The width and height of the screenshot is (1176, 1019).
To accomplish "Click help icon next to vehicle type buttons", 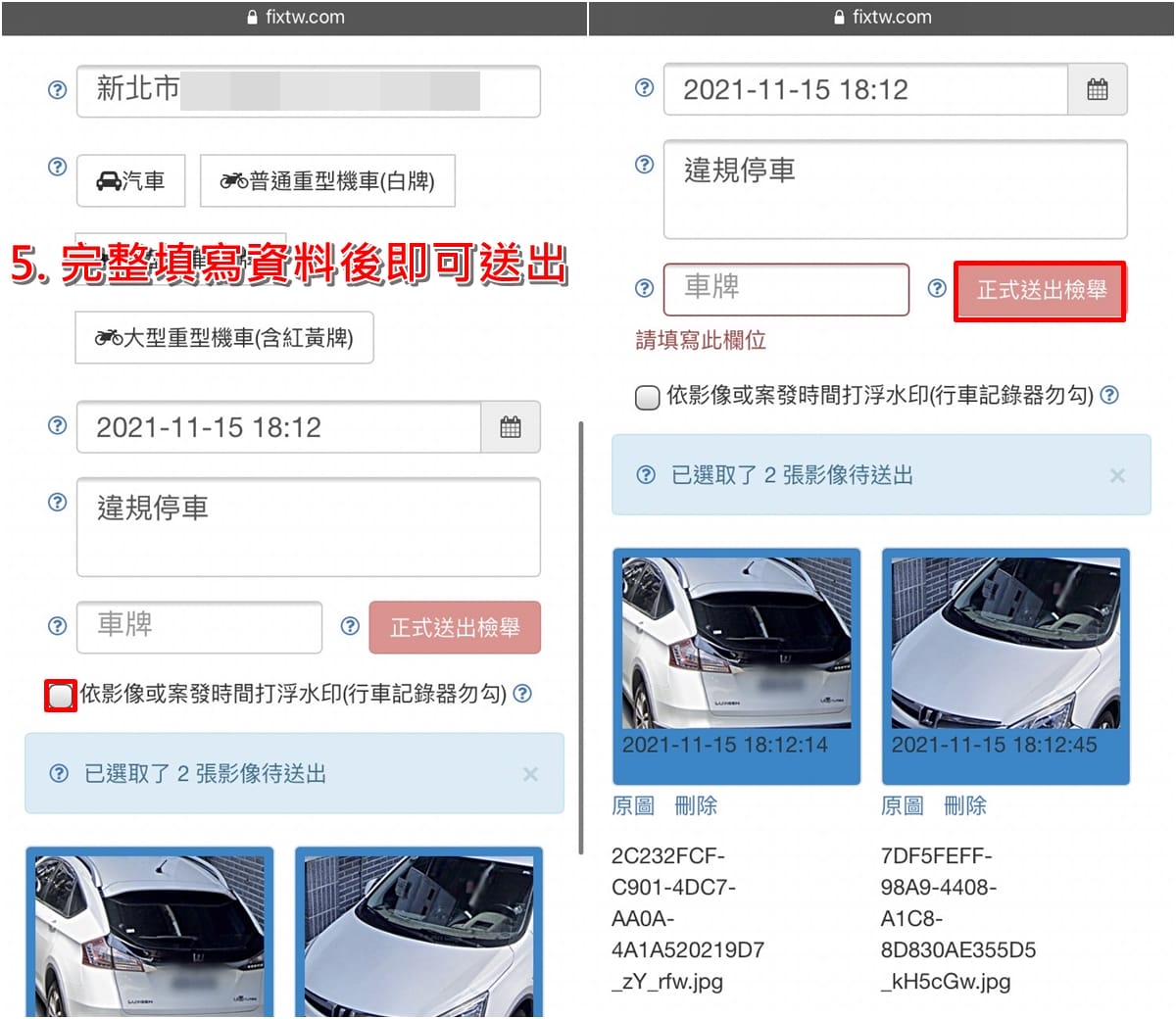I will click(58, 167).
